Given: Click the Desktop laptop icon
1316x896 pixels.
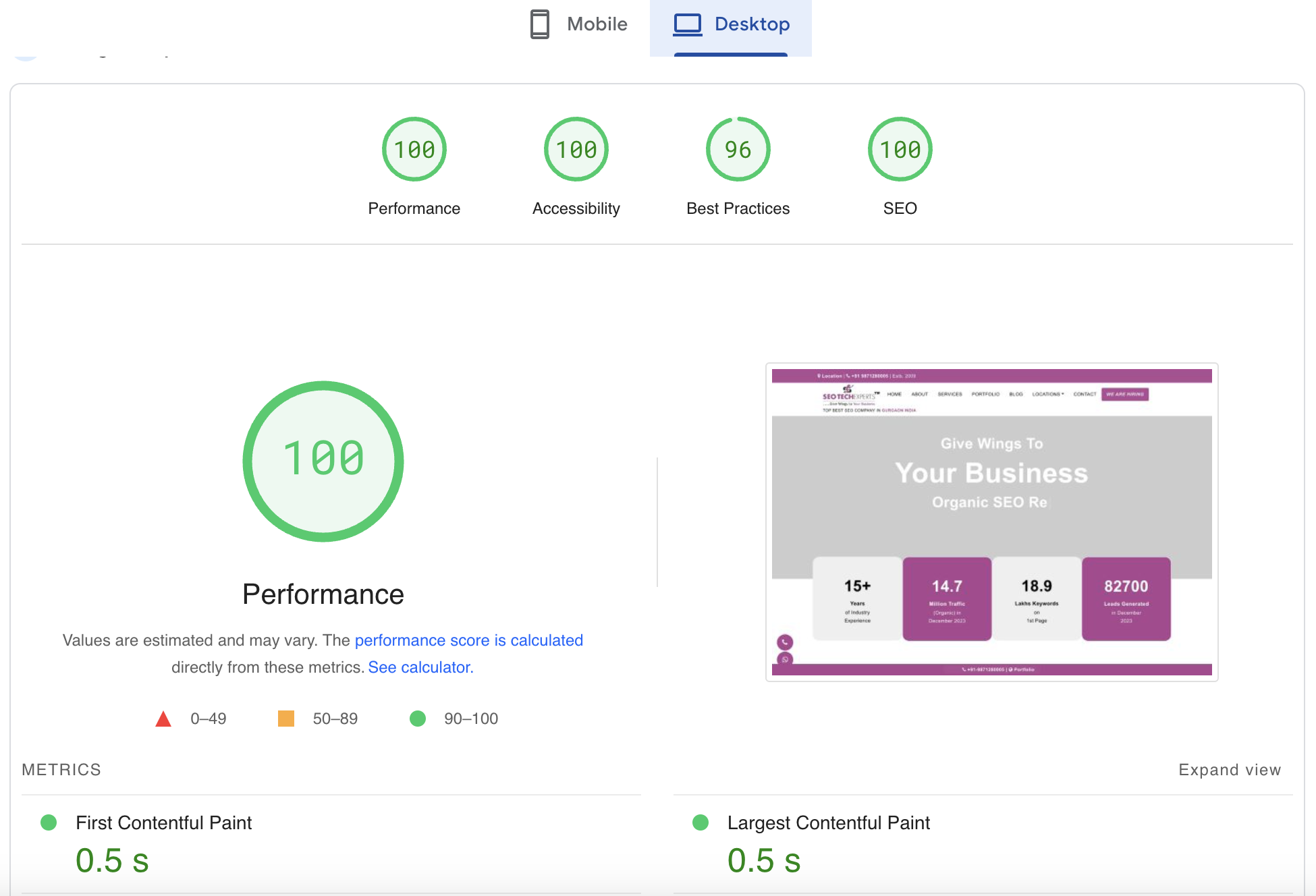Looking at the screenshot, I should coord(688,24).
